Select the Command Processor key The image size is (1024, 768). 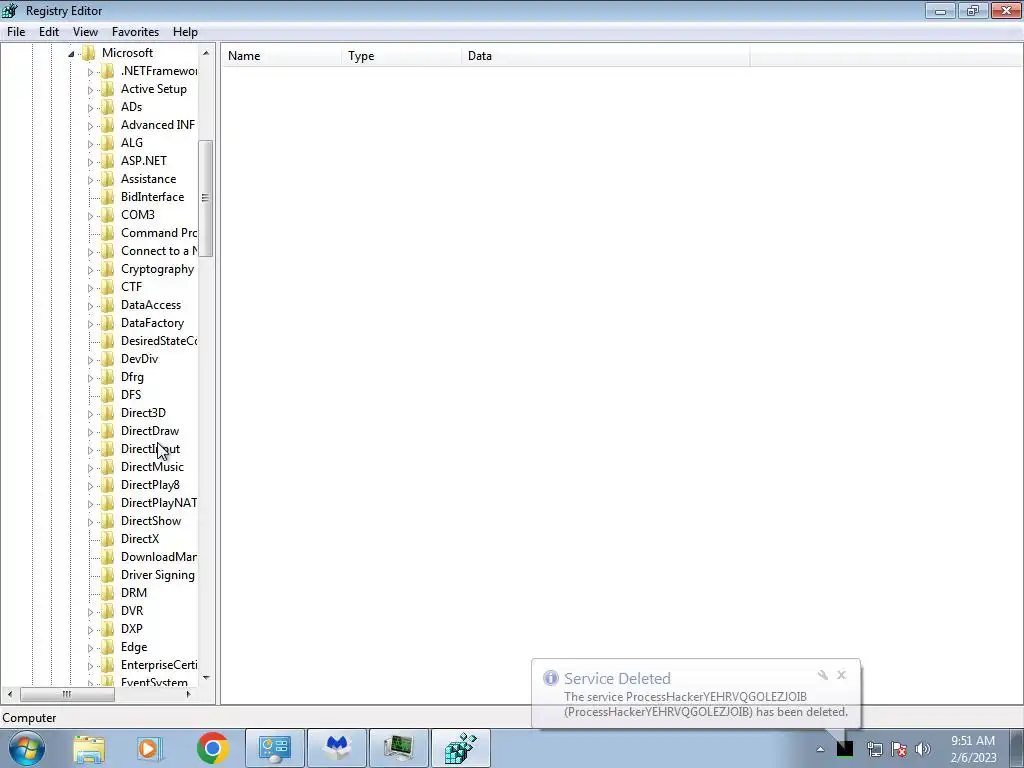159,232
